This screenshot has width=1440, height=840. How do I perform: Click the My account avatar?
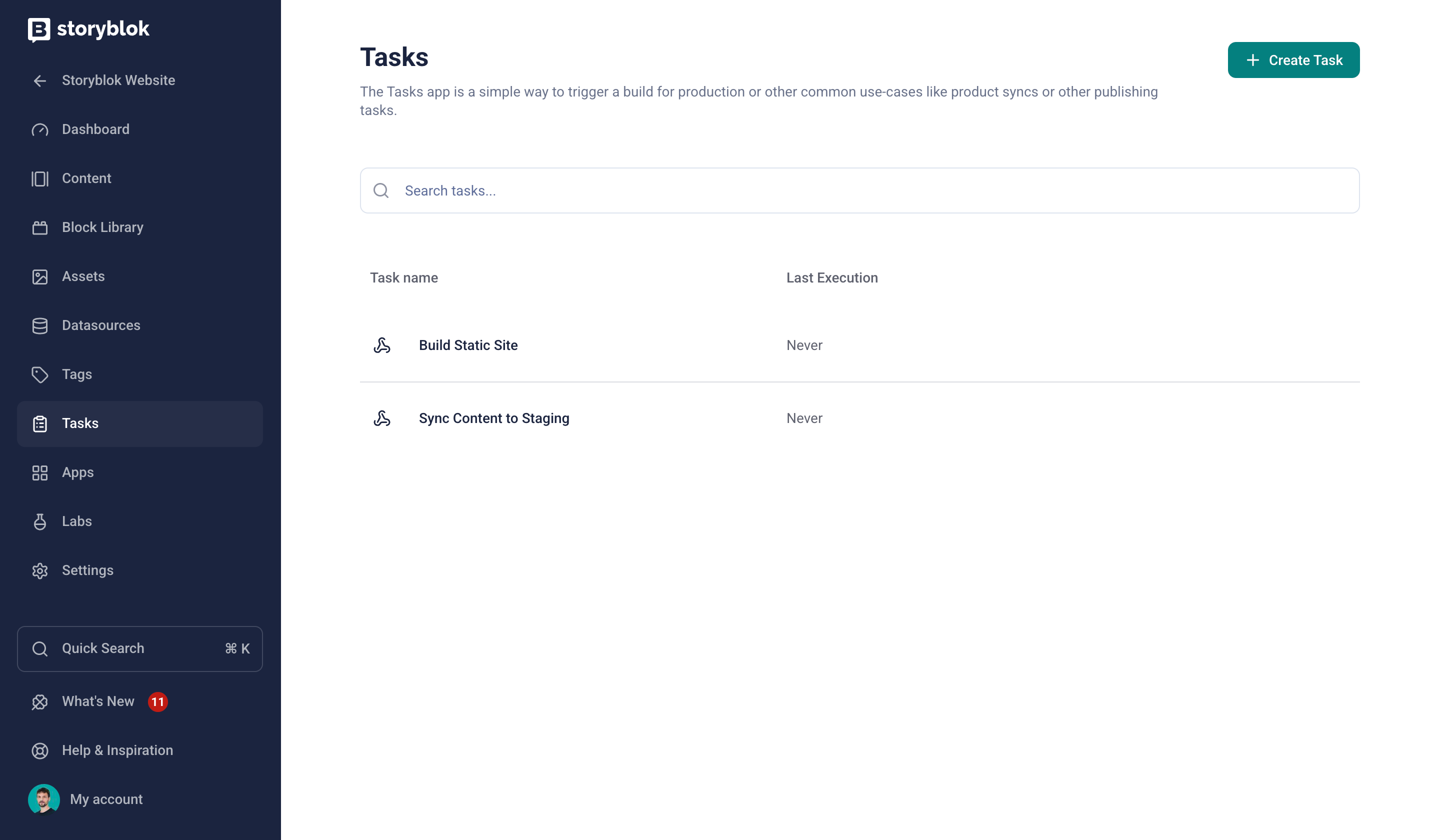[43, 799]
